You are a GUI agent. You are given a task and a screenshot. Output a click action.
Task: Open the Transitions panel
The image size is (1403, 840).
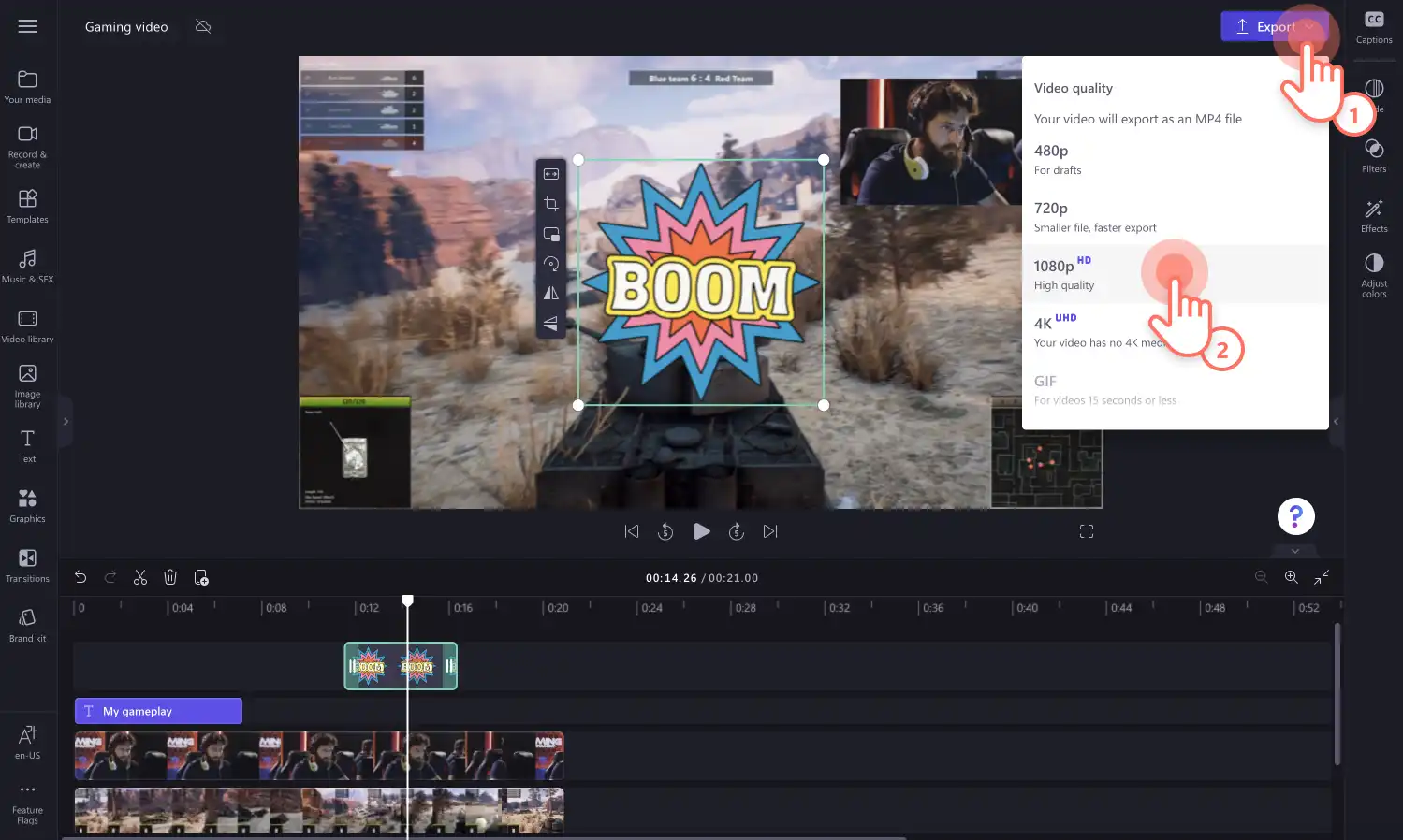coord(27,566)
